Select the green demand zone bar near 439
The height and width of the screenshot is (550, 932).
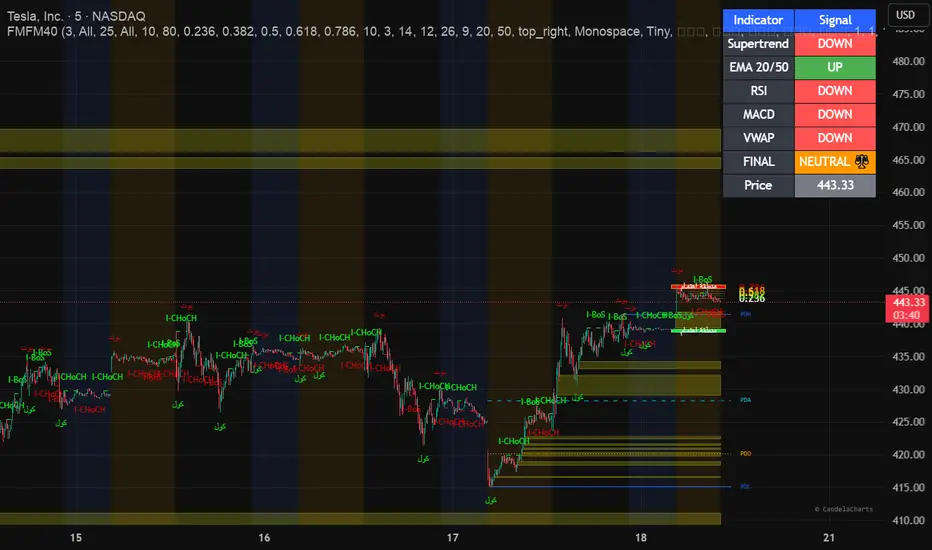[698, 331]
